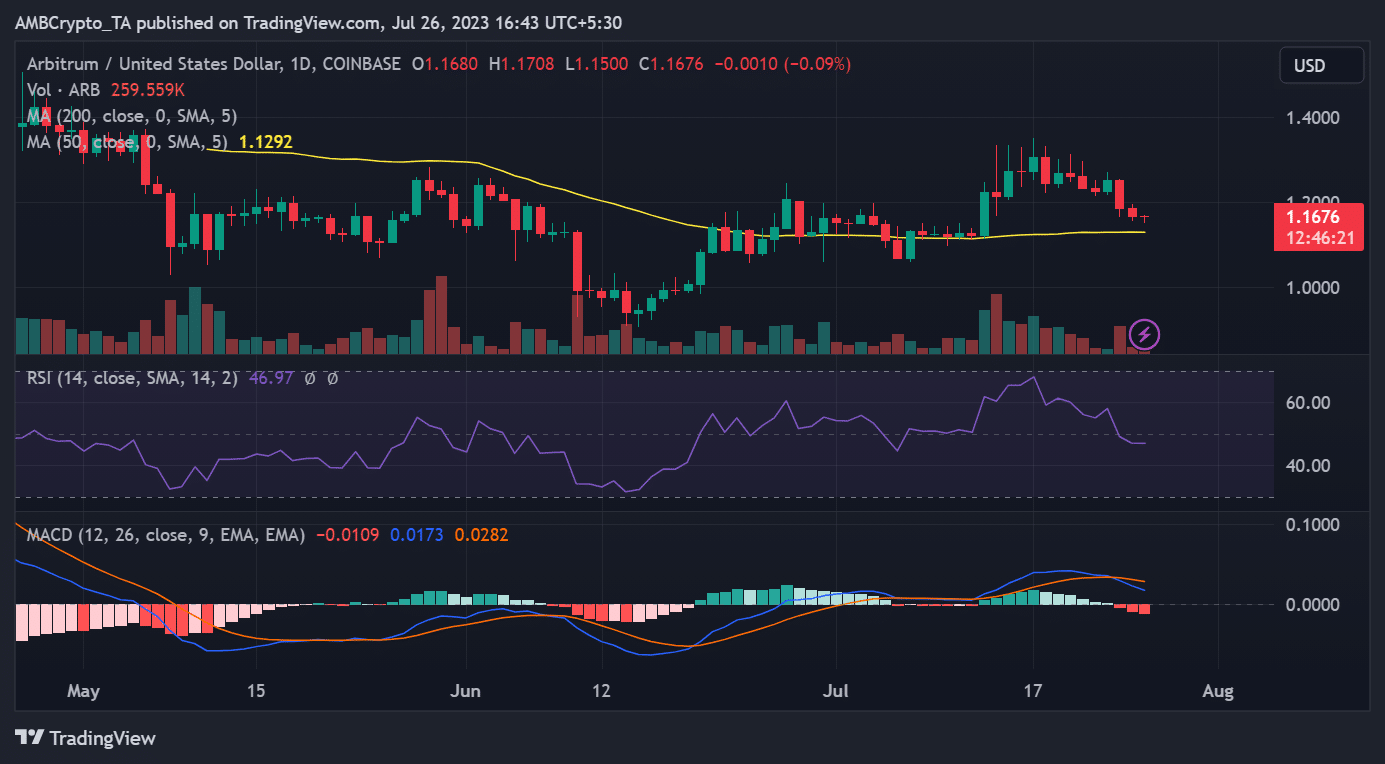1385x764 pixels.
Task: Click the 1.0000 price axis label
Action: pos(1314,288)
